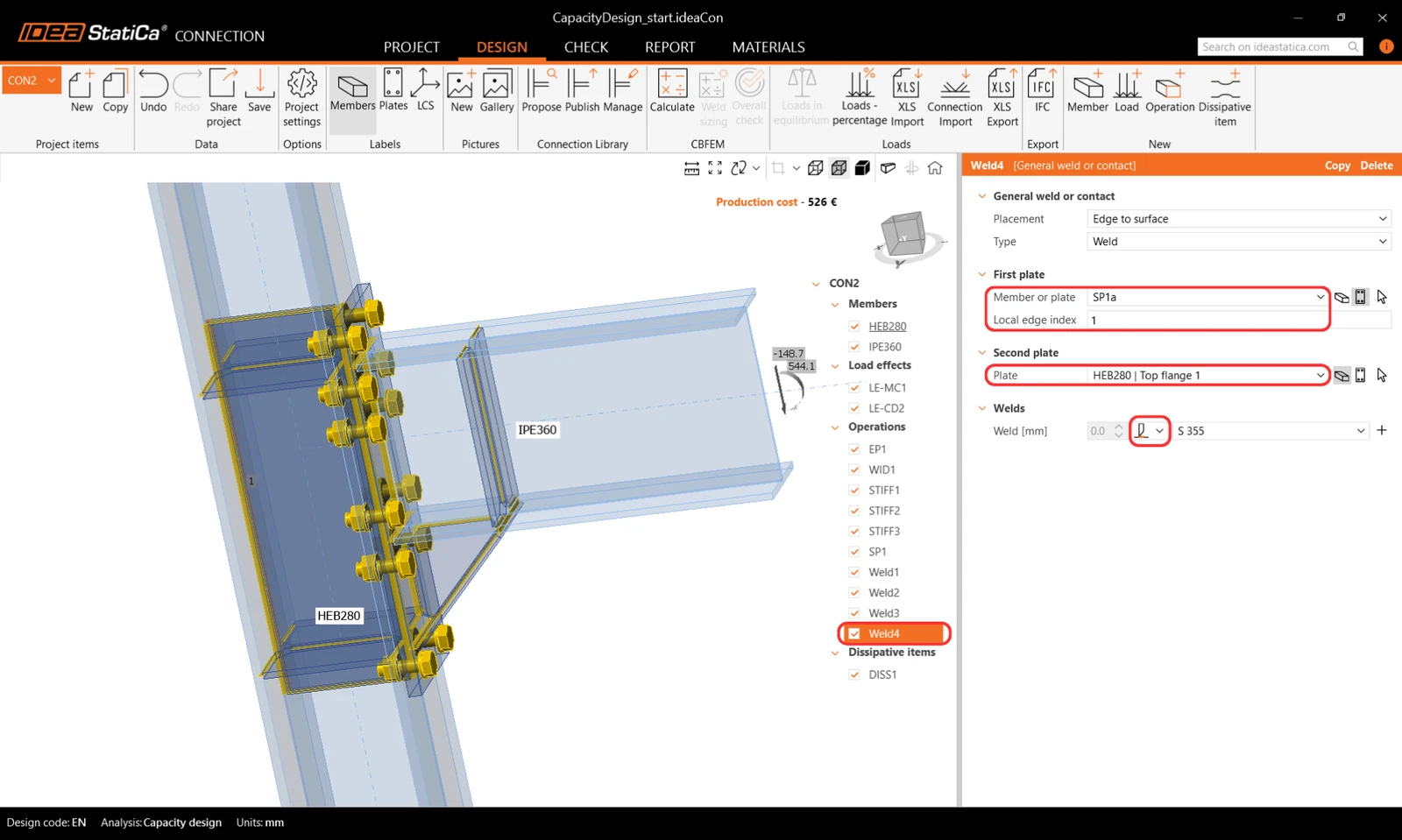The image size is (1402, 840).
Task: Click Copy in the Weld4 header
Action: [x=1337, y=166]
